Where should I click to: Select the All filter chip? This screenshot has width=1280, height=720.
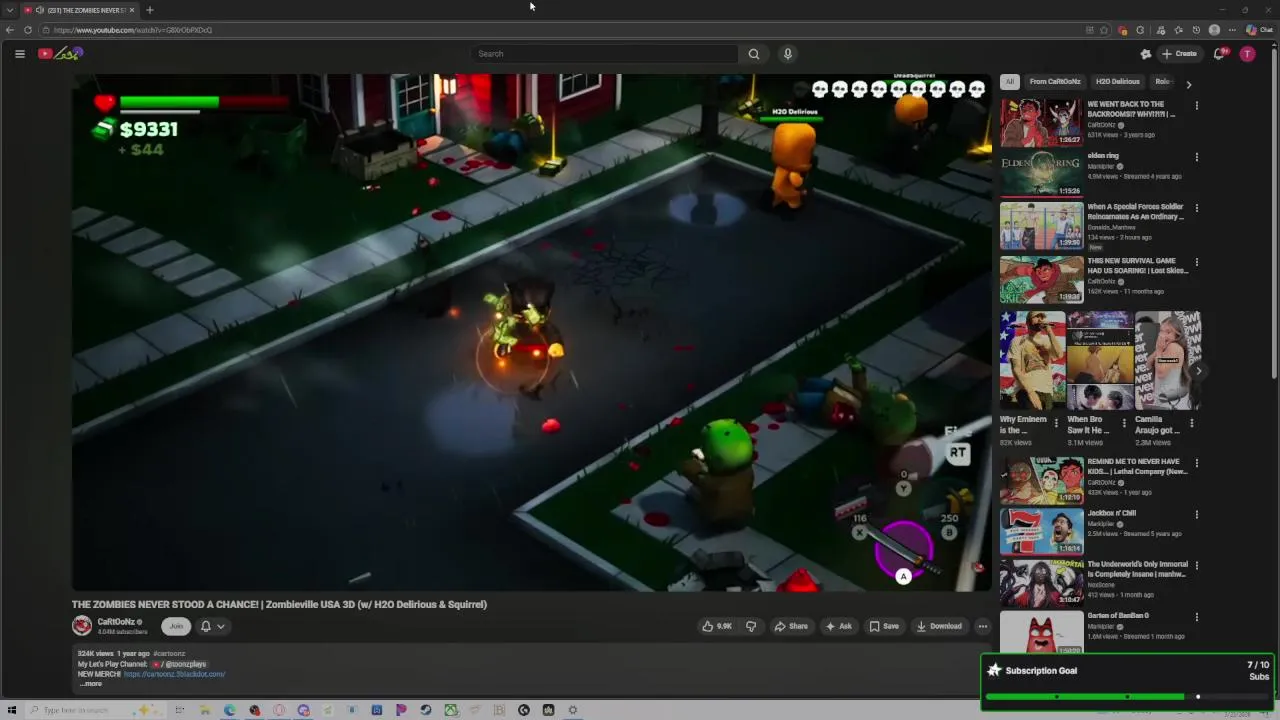[x=1009, y=82]
